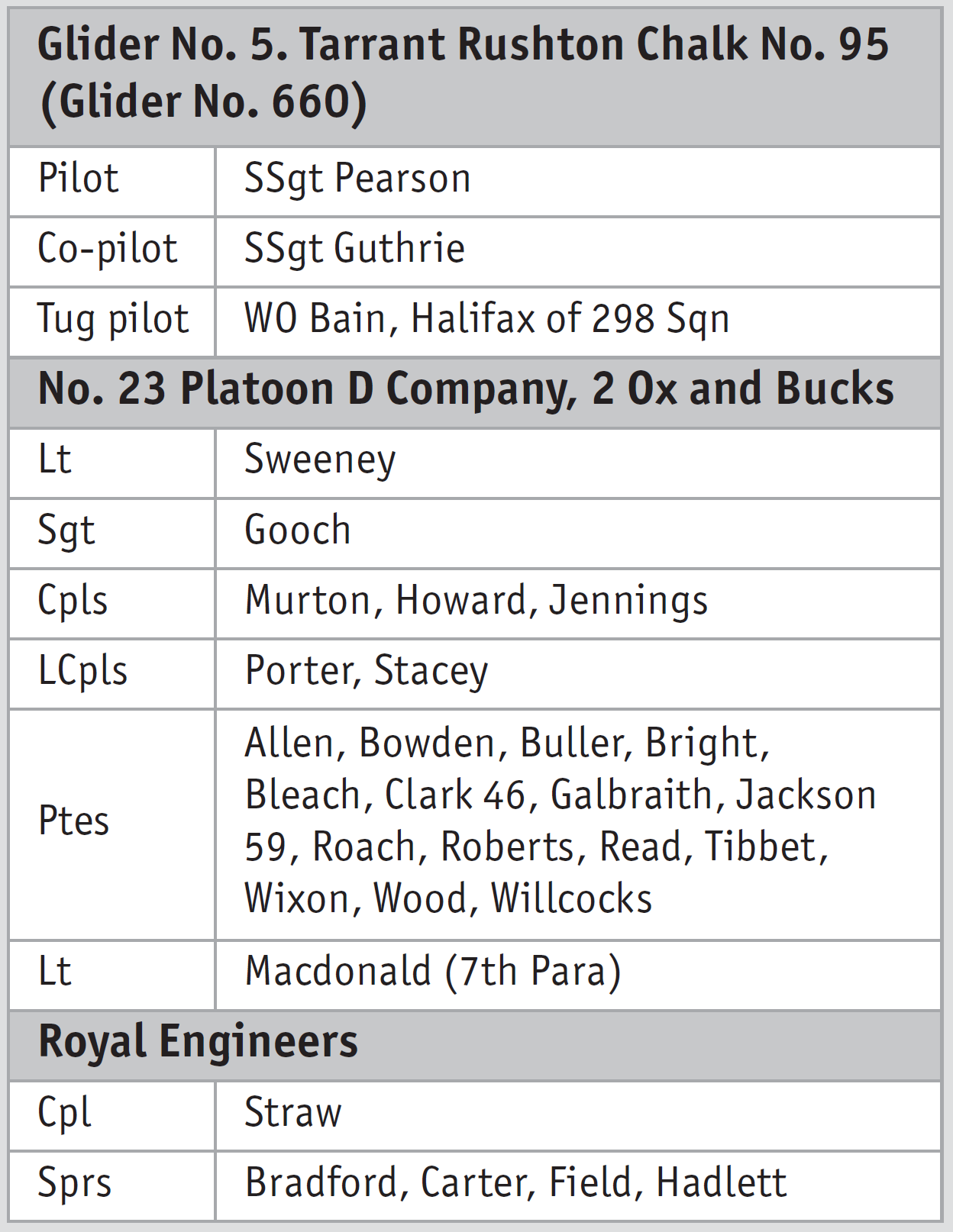Click the Sprs Bradford, Carter, Field, Hadlett cell
Screen dimensions: 953x1232
[x=515, y=1184]
